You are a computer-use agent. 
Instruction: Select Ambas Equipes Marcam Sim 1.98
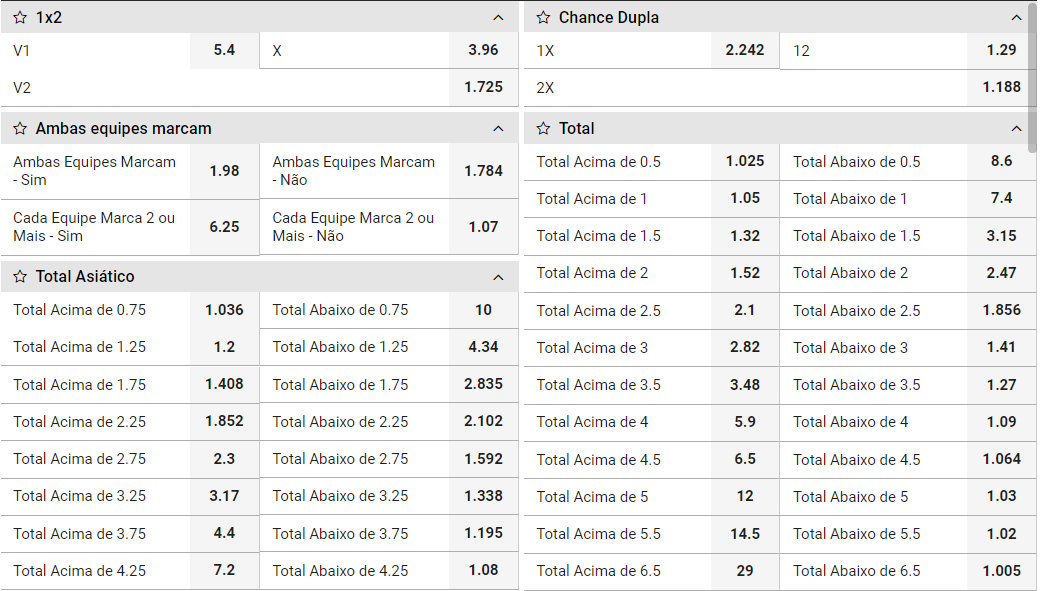[x=224, y=171]
